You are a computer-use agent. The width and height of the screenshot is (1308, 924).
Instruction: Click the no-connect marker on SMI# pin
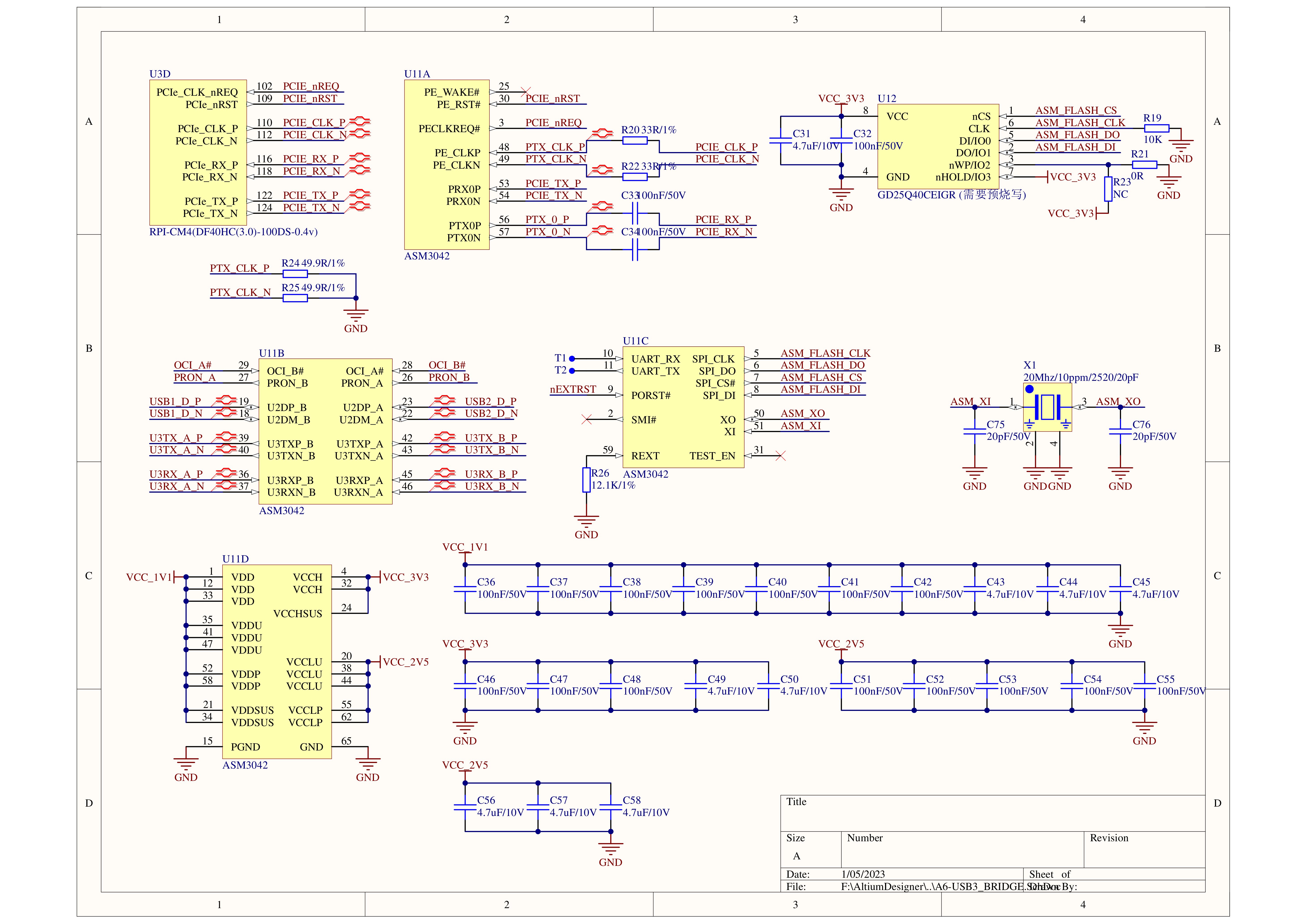coord(586,419)
